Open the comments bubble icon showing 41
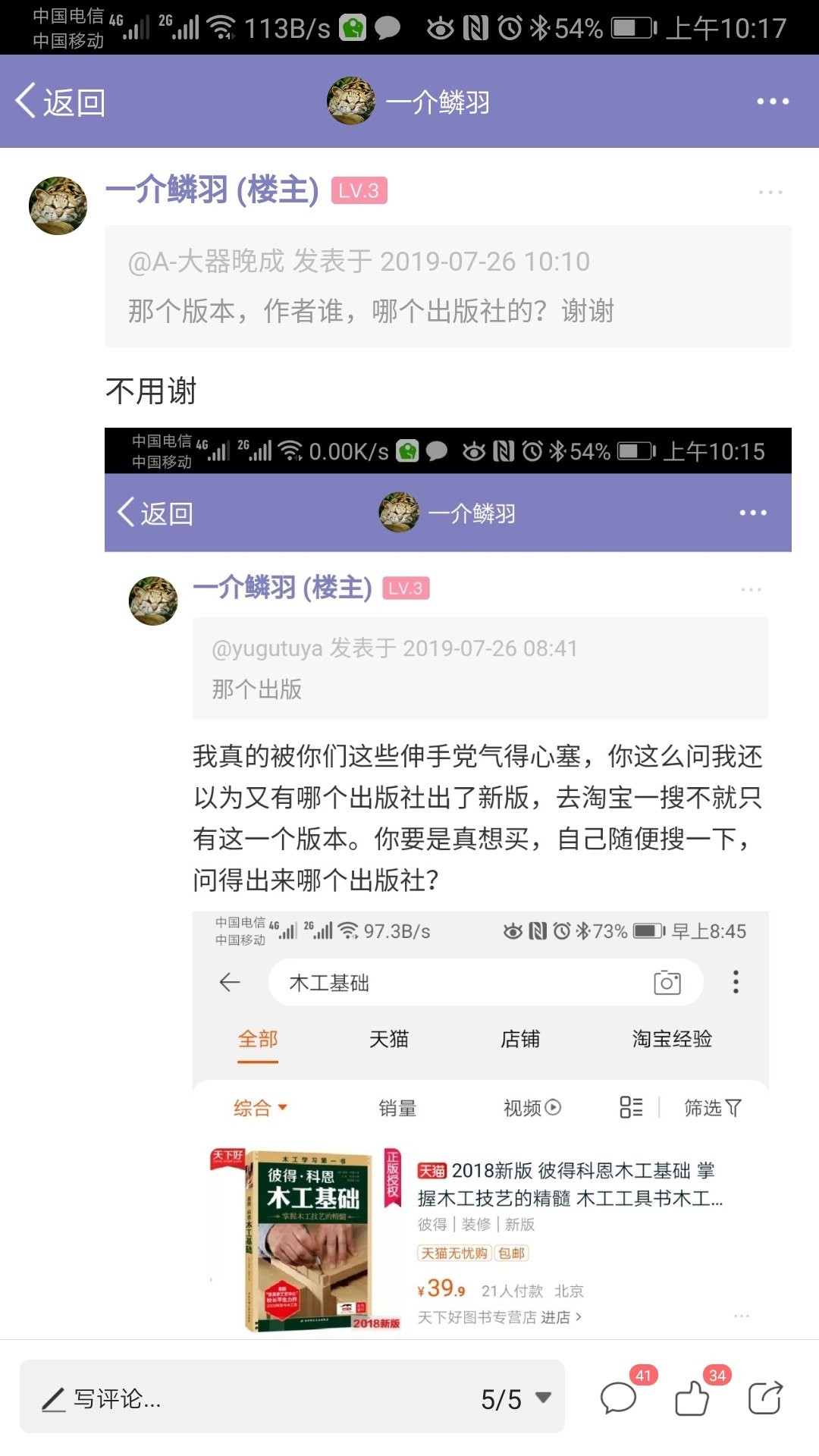 click(x=619, y=1398)
